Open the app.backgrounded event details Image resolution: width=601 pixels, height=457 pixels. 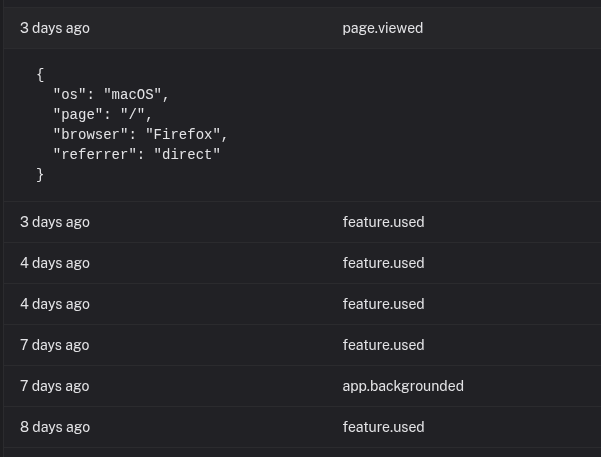coord(402,386)
